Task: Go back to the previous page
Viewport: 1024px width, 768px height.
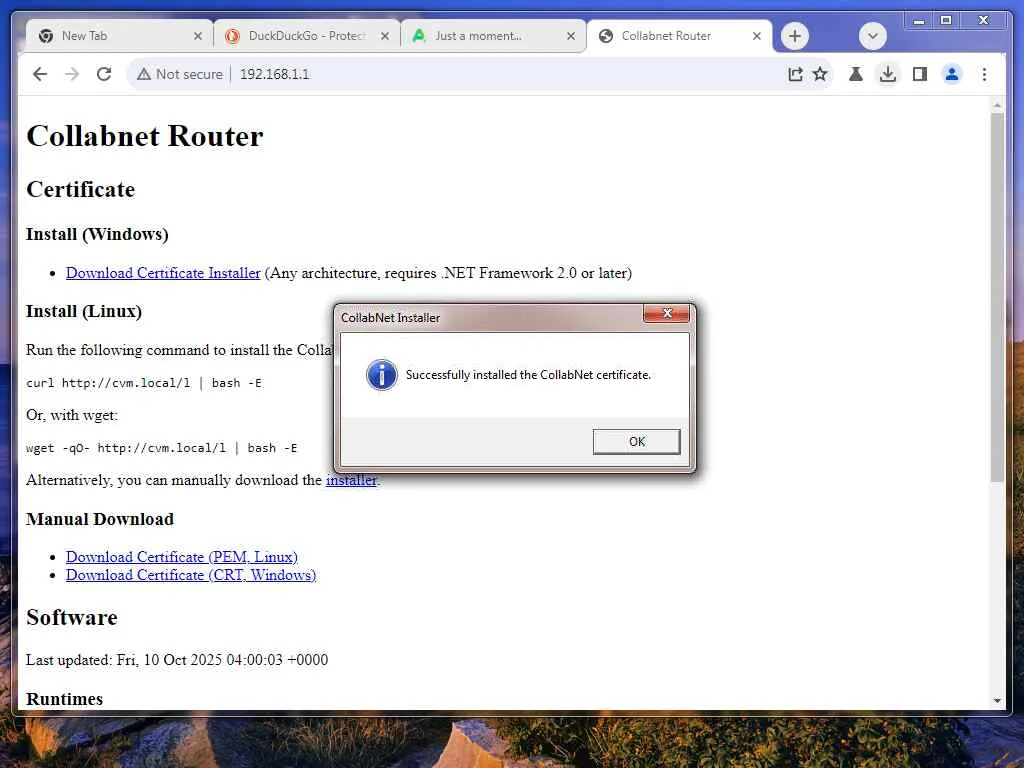Action: point(40,74)
